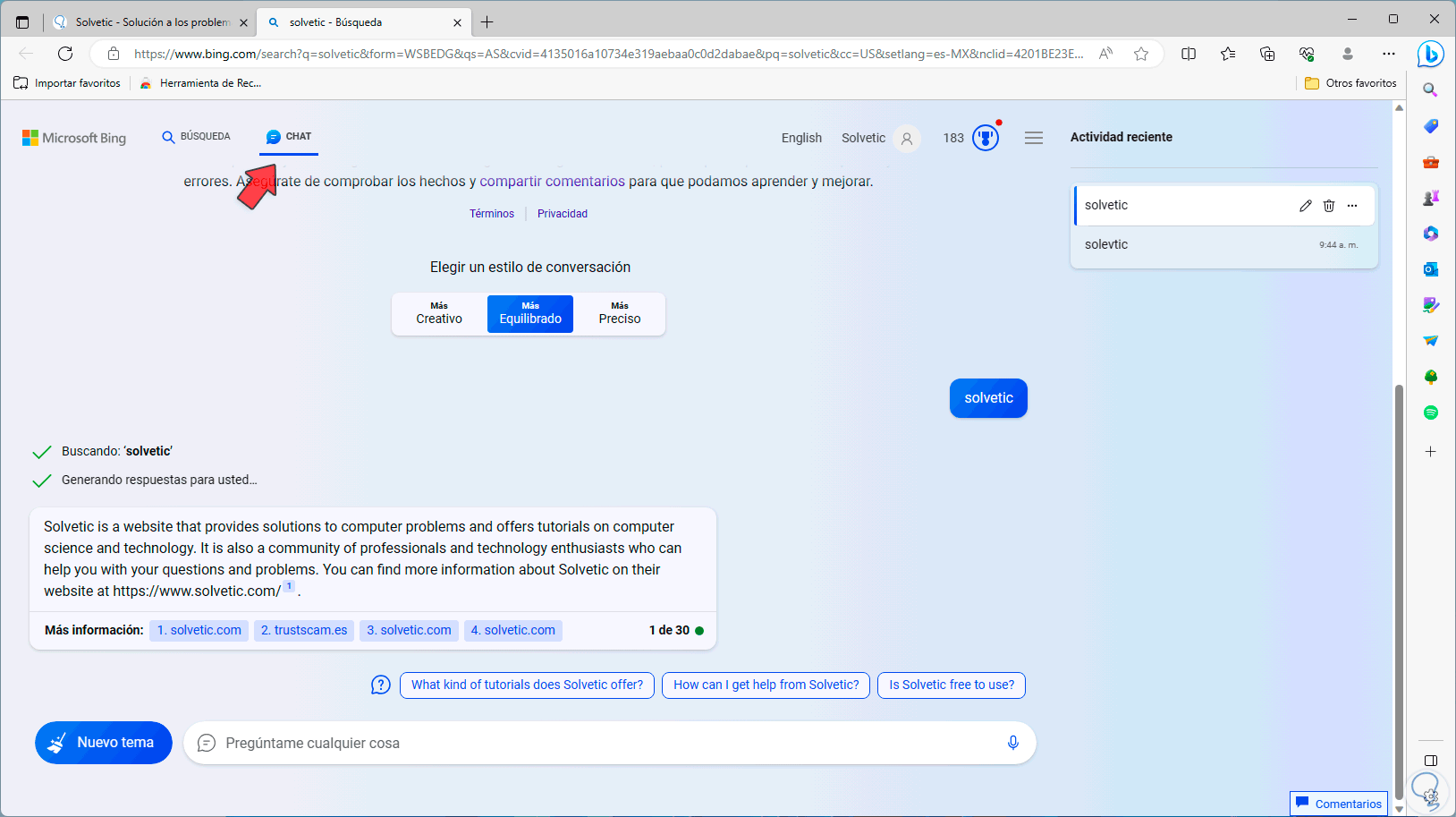Image resolution: width=1456 pixels, height=817 pixels.
Task: Follow compartir comentarios link
Action: pos(552,182)
